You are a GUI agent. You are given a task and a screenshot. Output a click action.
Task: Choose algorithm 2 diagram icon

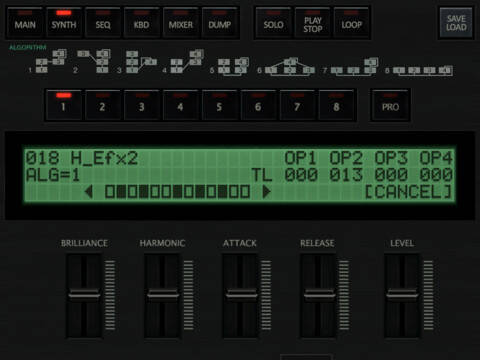93,62
